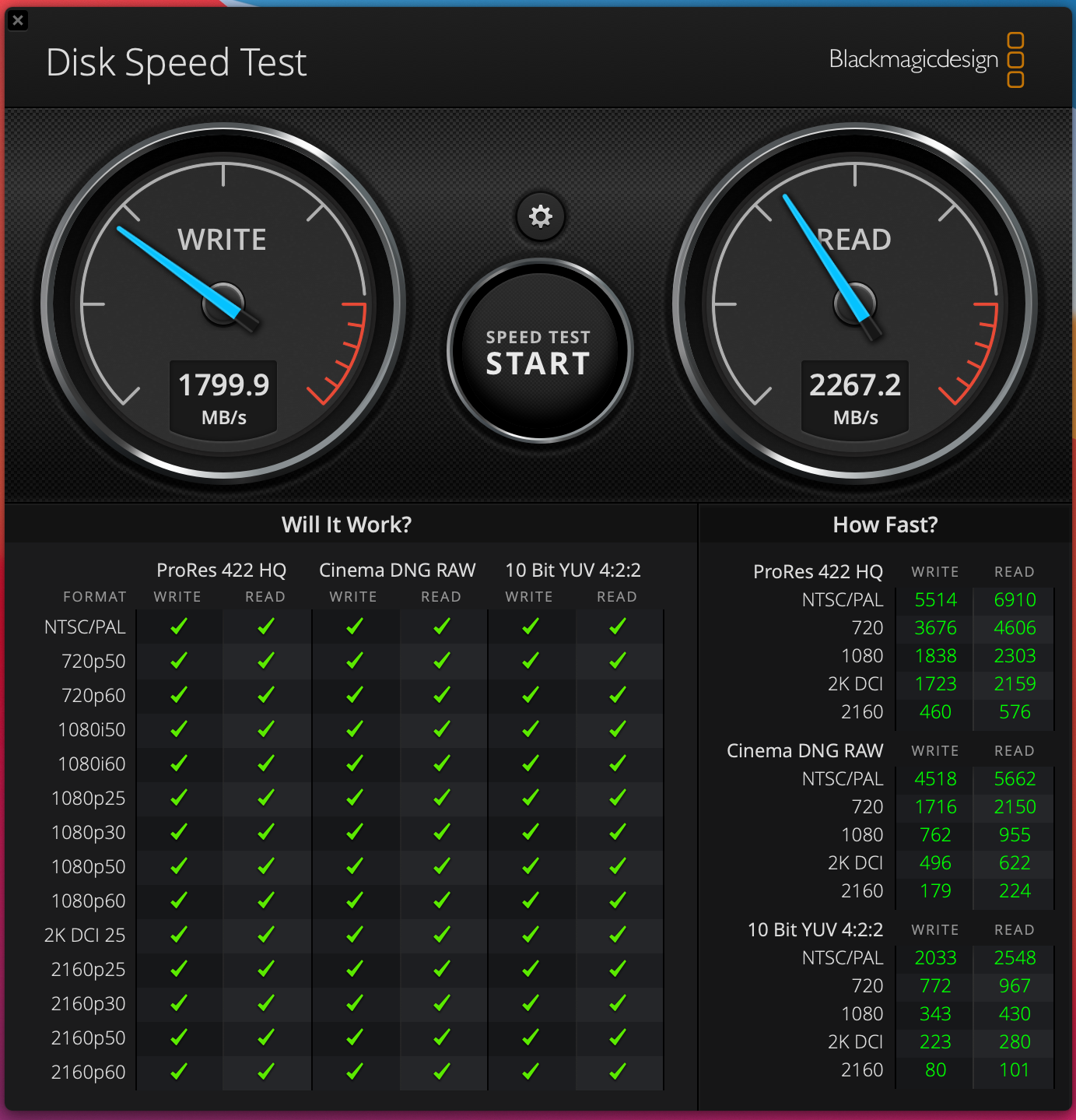
Task: Click Cinema DNG RAW 720 read value 2150
Action: tap(1015, 807)
